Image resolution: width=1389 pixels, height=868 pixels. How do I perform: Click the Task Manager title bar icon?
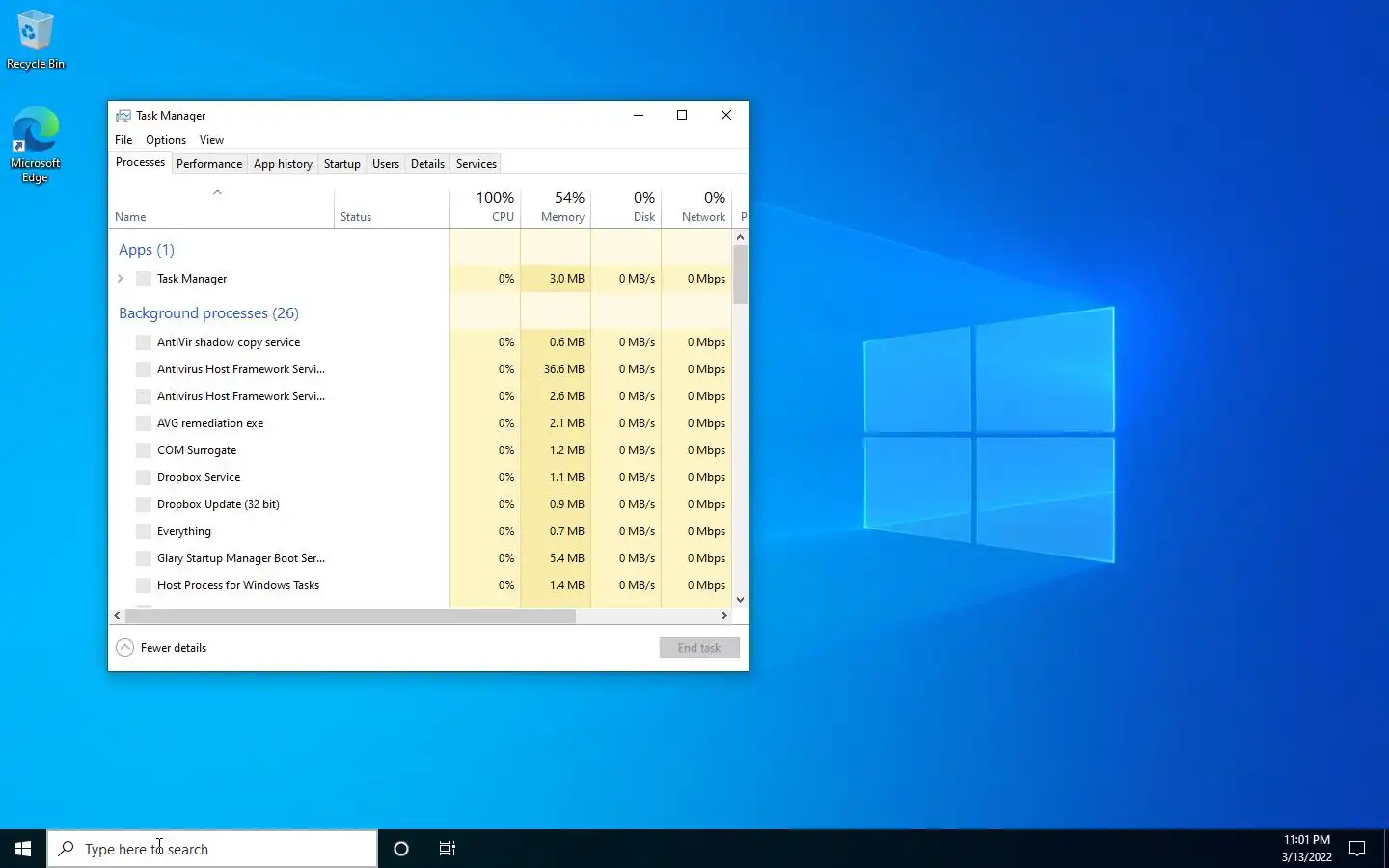123,116
